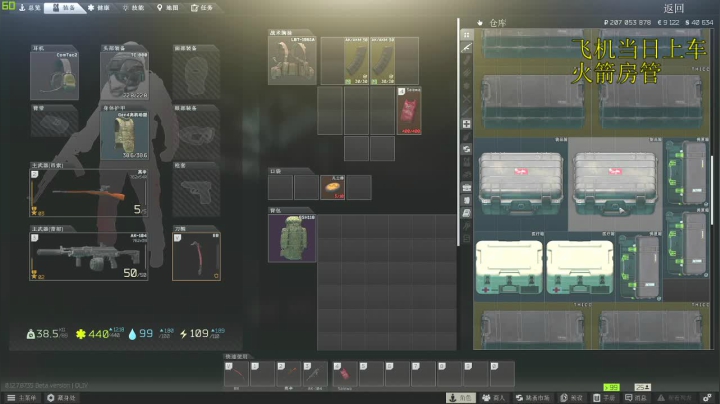720x404 pixels.
Task: Click the green 99 badge above bottom bar
Action: click(611, 387)
